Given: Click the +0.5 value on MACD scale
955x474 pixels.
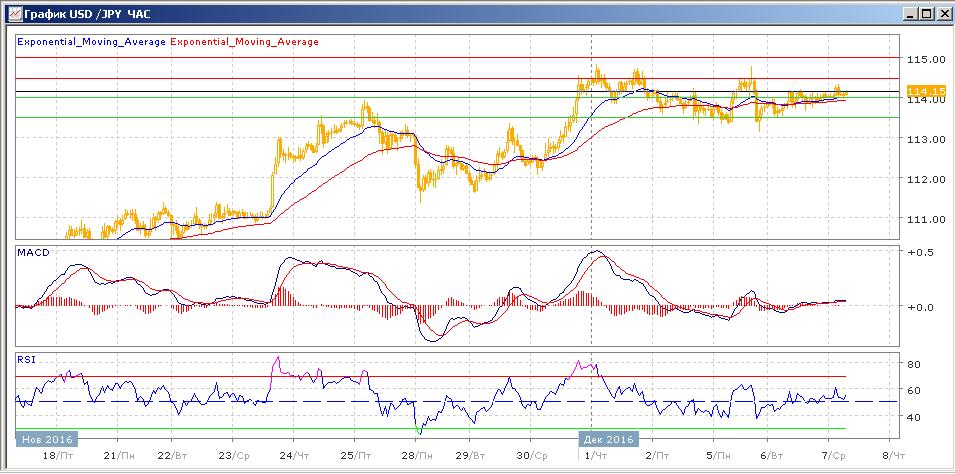Looking at the screenshot, I should [919, 252].
